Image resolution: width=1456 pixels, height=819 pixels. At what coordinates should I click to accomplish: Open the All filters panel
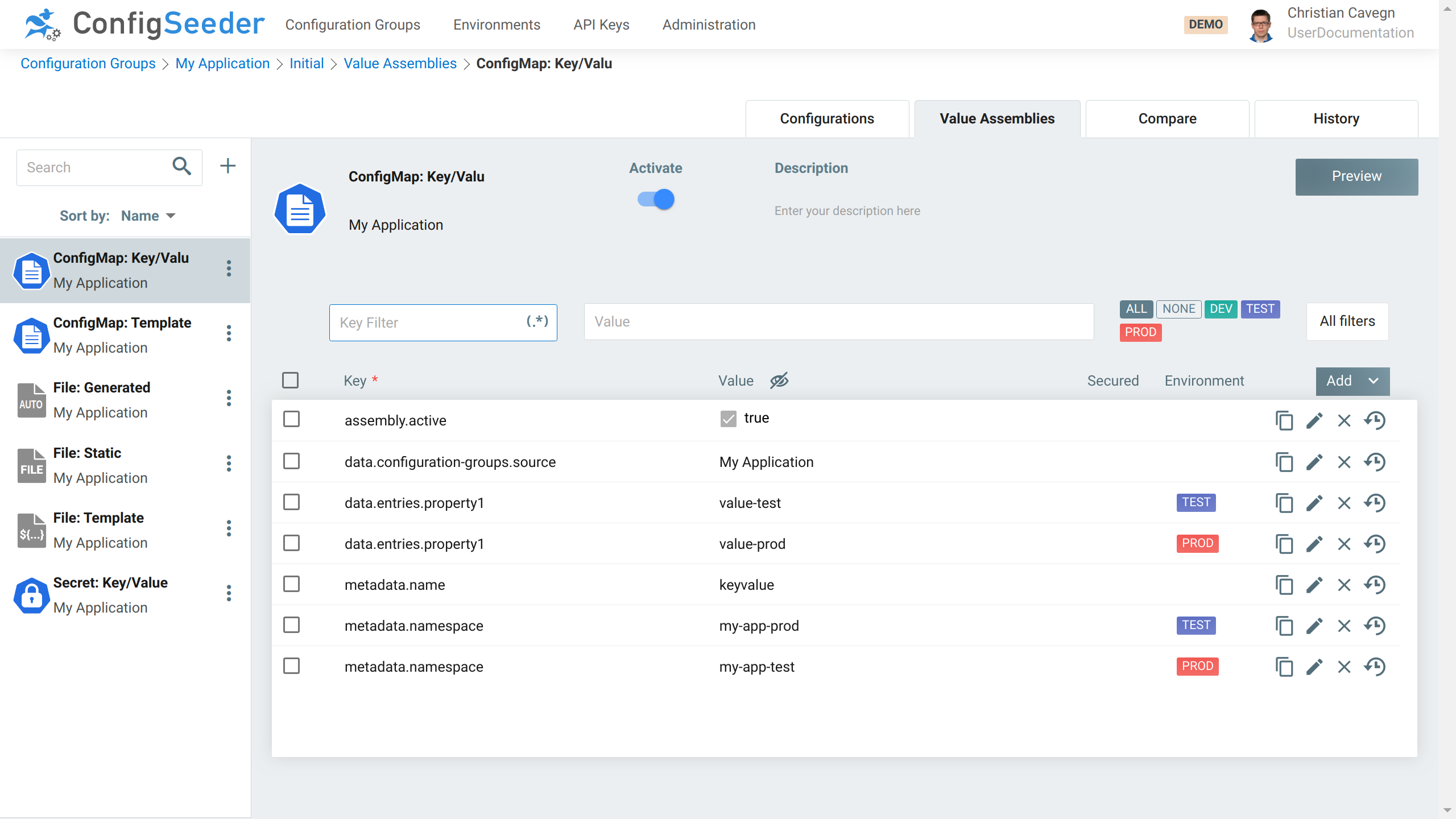[x=1347, y=321]
